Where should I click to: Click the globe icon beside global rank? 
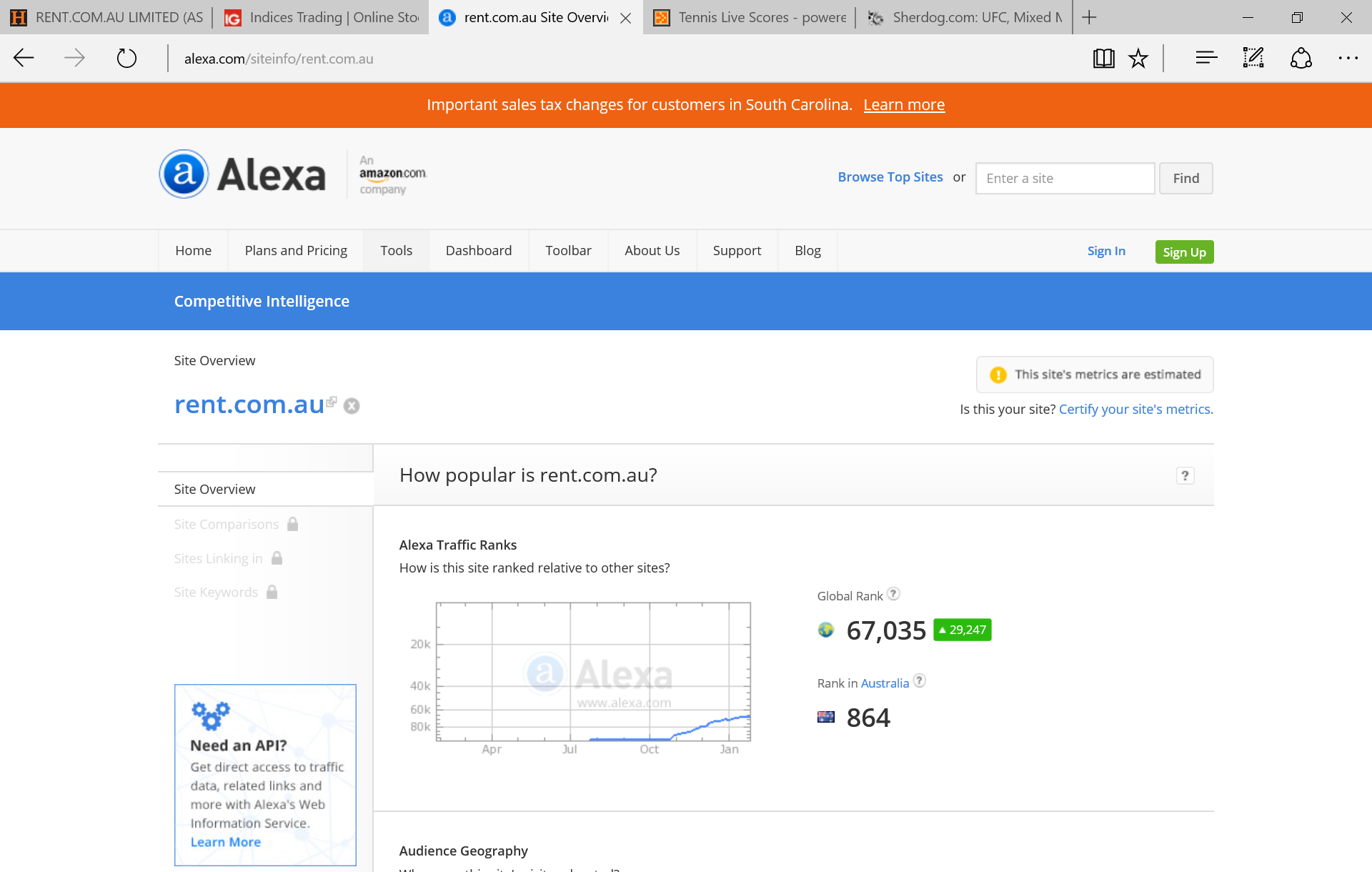pos(826,630)
